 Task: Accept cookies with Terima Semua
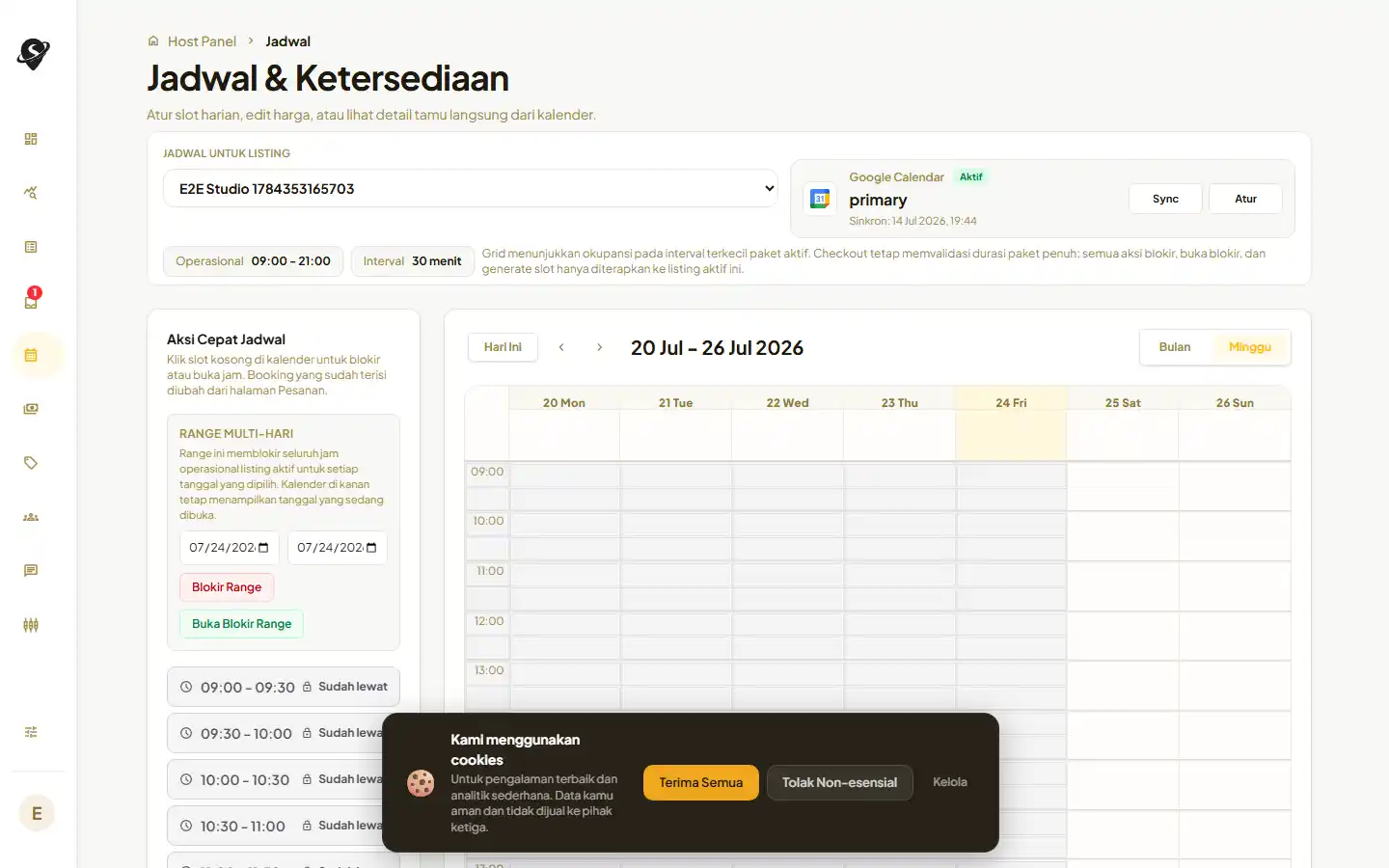coord(701,782)
